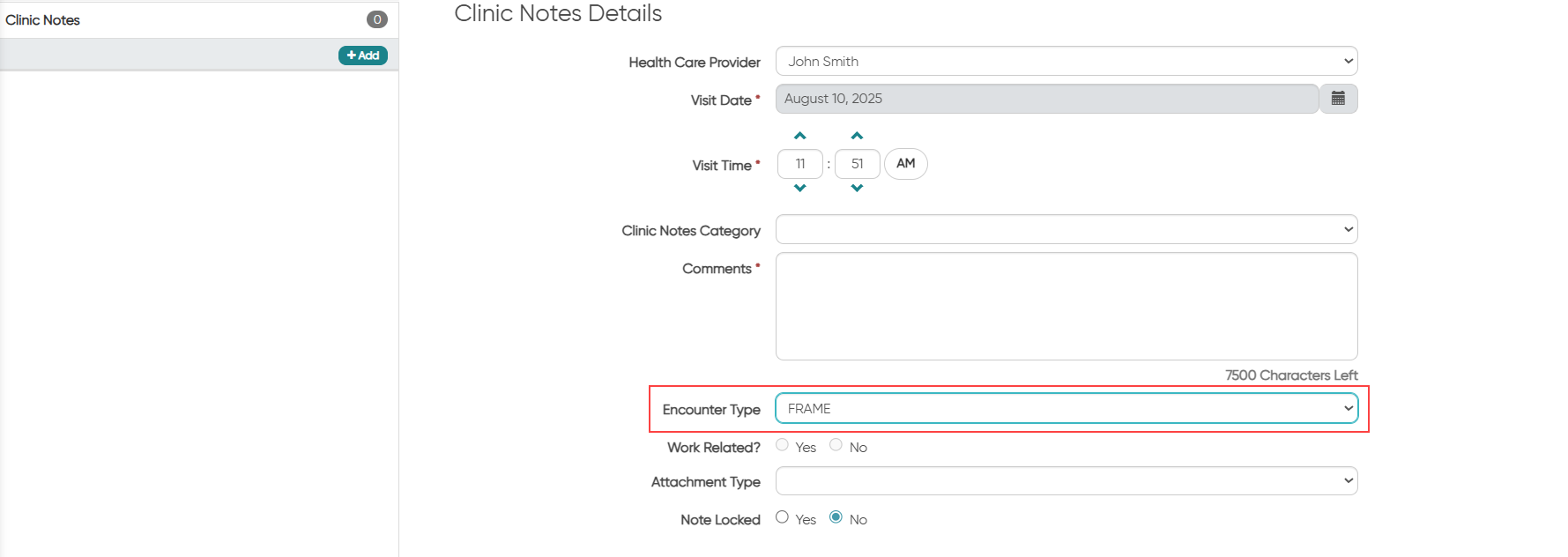Click the Visit Date field
The image size is (1568, 557).
[1047, 99]
